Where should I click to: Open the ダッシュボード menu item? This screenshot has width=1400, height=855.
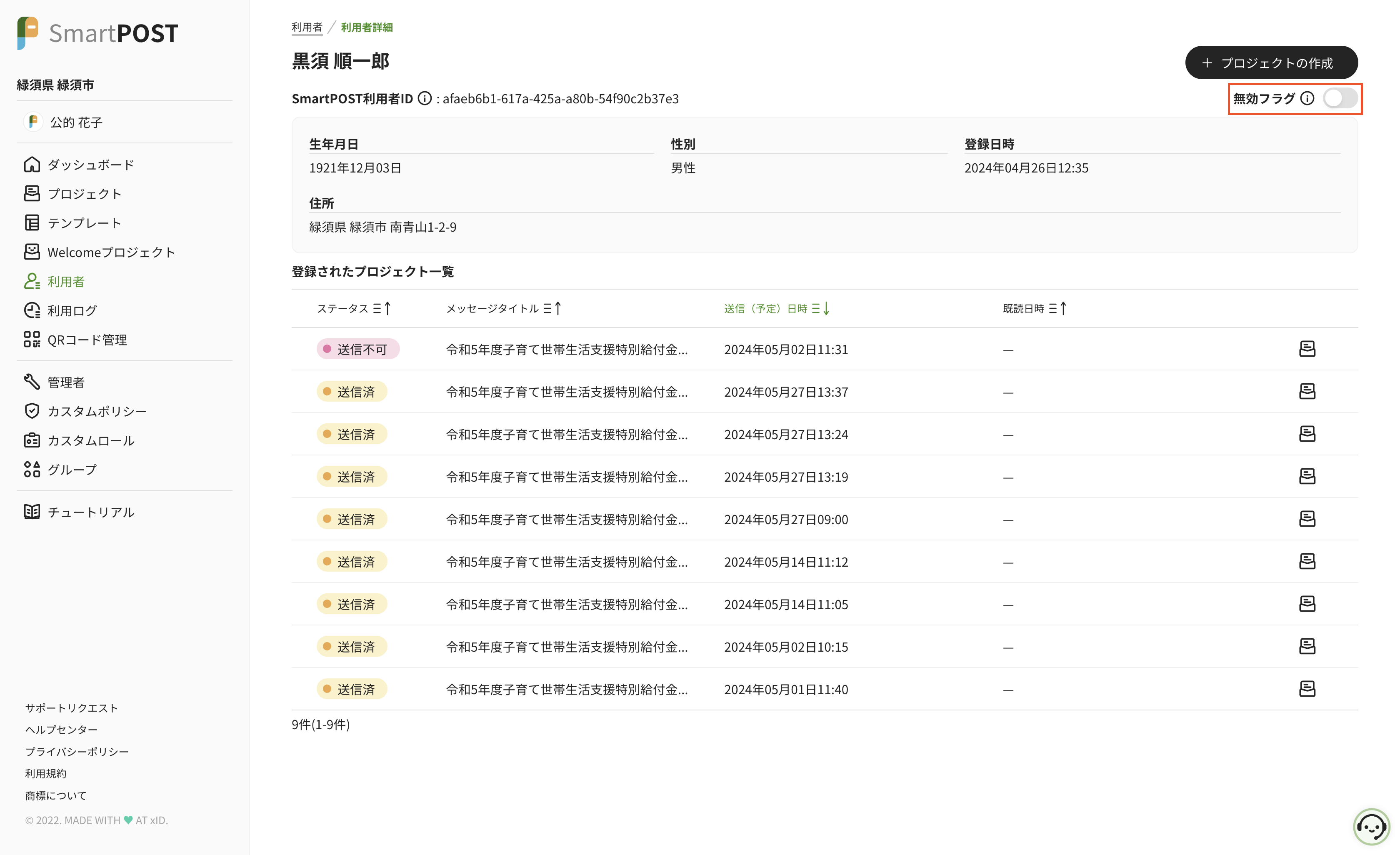79,165
